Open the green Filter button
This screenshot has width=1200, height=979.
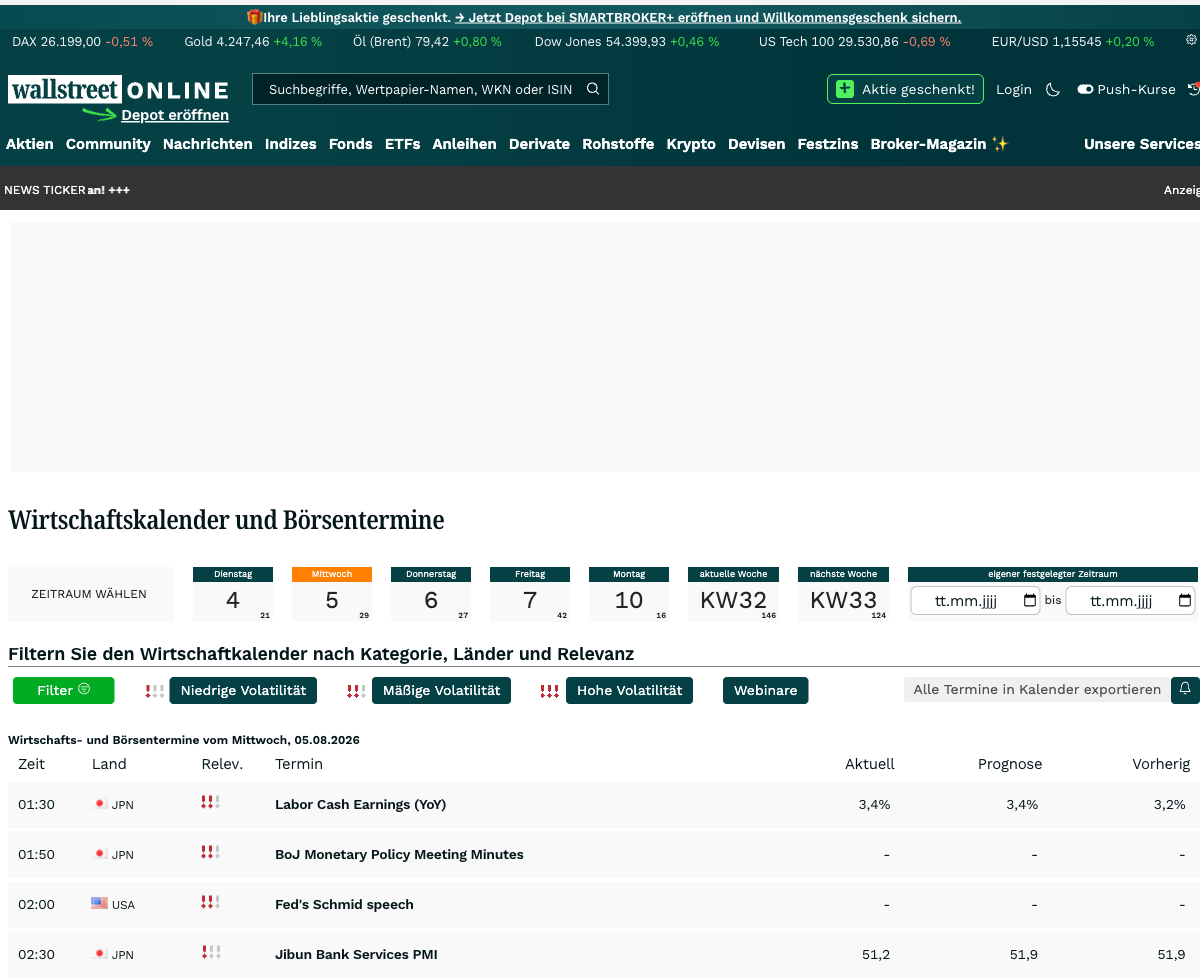point(64,690)
